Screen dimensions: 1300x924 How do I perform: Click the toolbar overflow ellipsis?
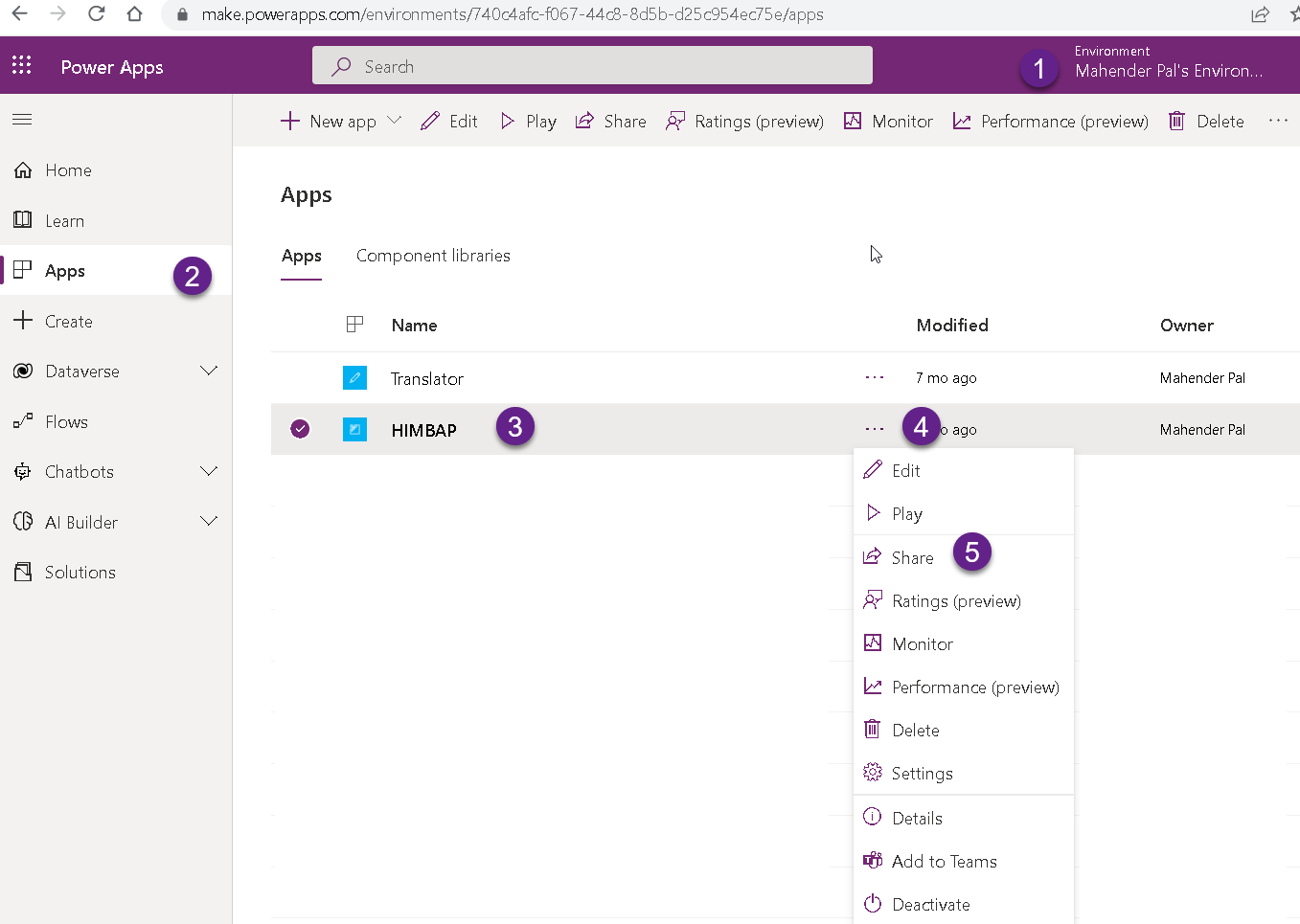1278,121
